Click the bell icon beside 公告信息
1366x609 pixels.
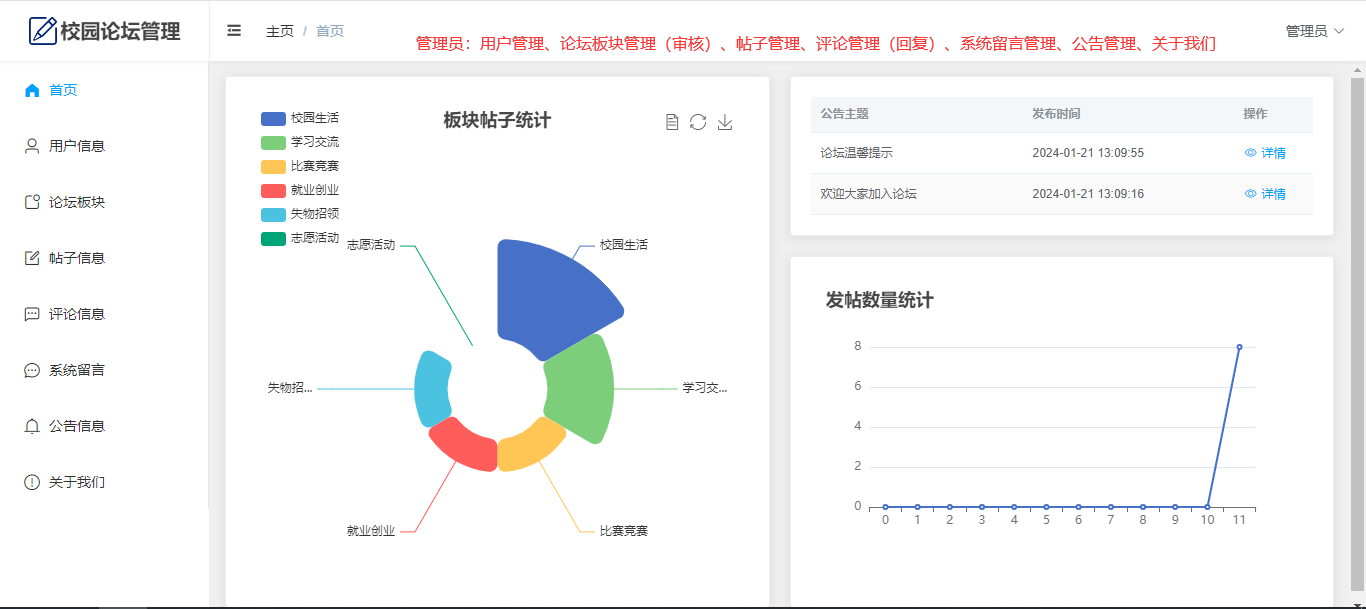(x=32, y=426)
